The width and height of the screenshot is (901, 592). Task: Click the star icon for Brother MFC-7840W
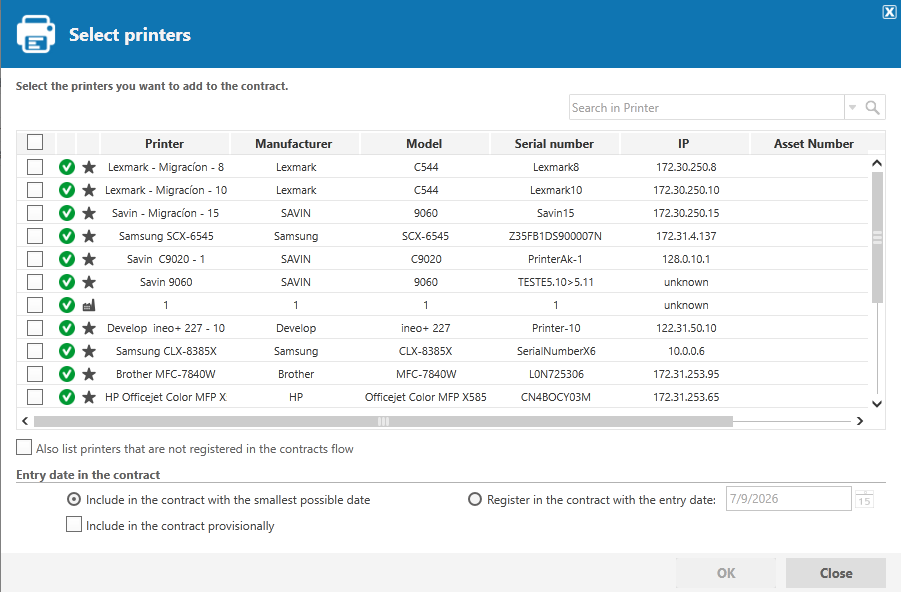pyautogui.click(x=89, y=374)
